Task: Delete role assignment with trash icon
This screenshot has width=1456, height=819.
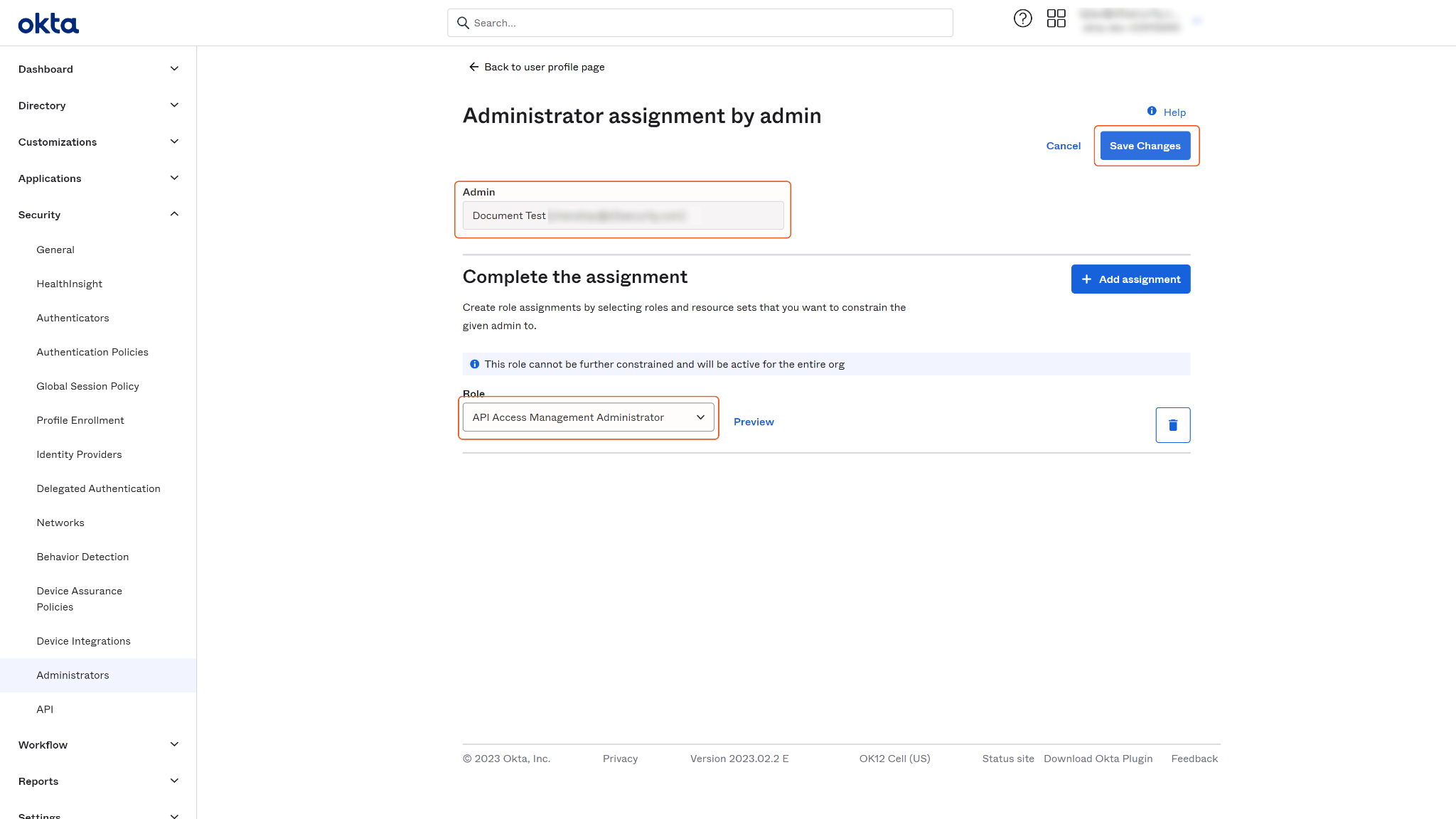Action: pyautogui.click(x=1172, y=425)
